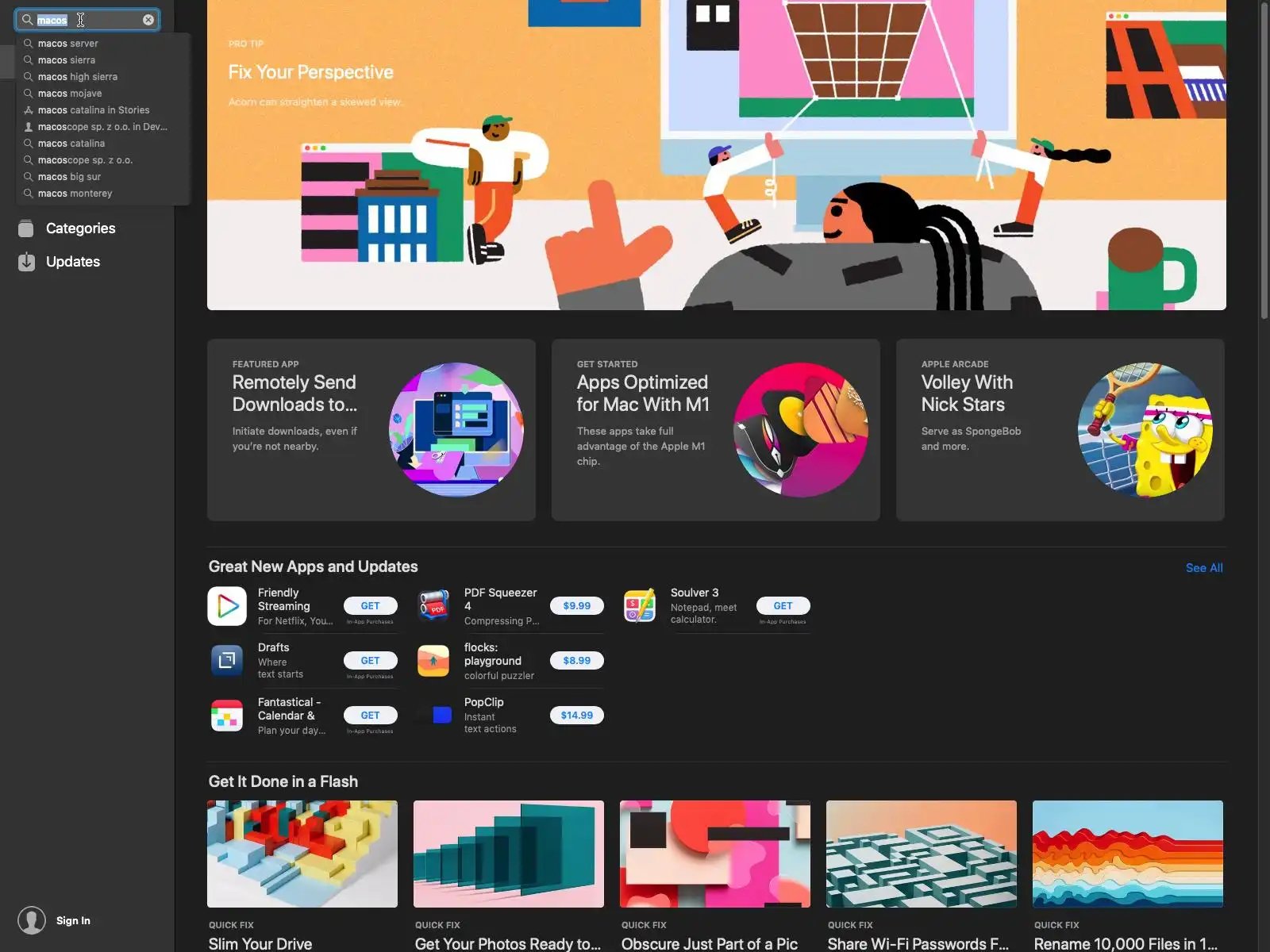Click the 'Great New Apps and Updates' heading
The image size is (1270, 952).
314,566
